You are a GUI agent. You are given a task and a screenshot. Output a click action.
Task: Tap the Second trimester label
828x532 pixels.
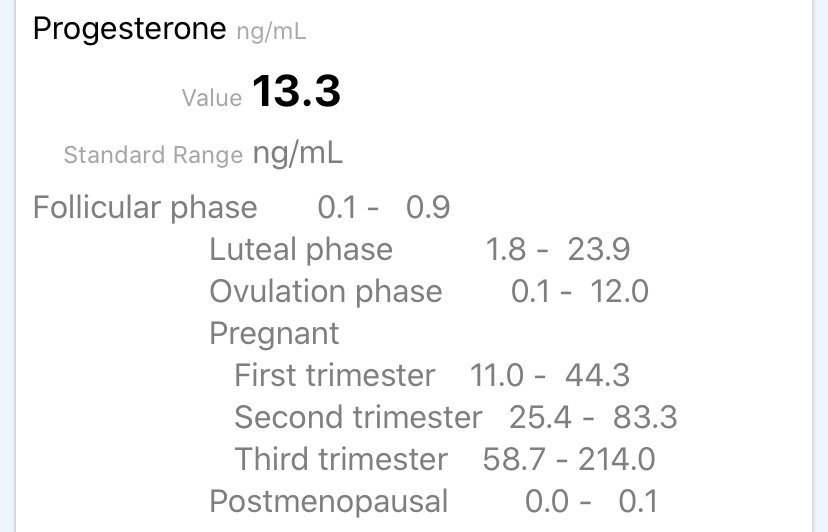[357, 417]
